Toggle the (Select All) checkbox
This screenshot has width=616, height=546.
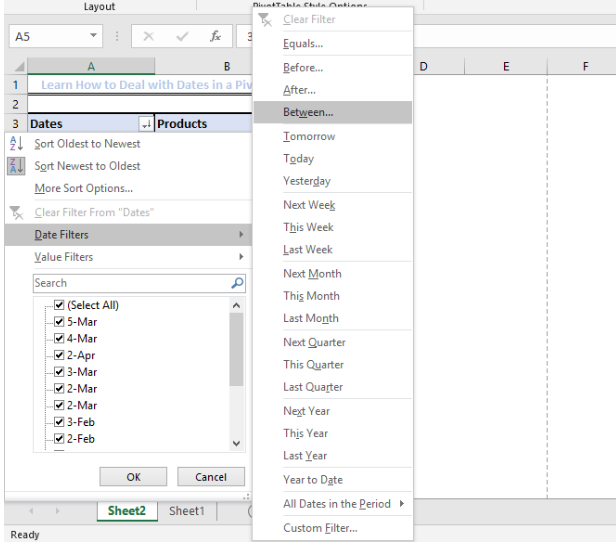point(59,305)
